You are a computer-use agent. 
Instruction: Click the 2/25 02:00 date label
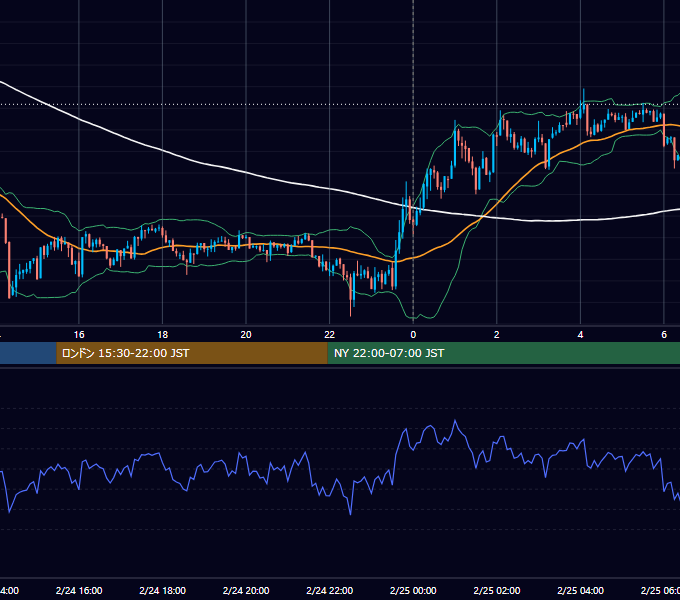pos(497,590)
